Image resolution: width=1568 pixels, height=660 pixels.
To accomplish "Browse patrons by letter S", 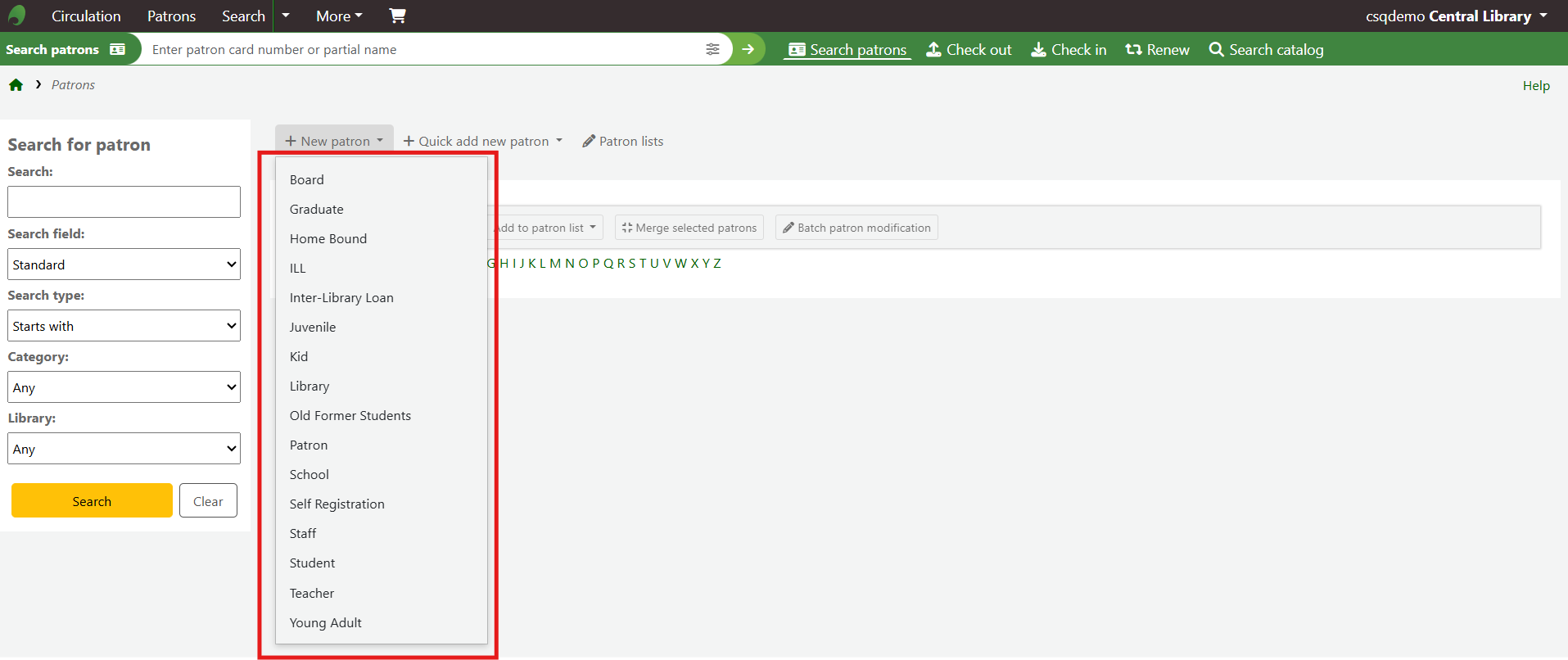I will point(632,263).
